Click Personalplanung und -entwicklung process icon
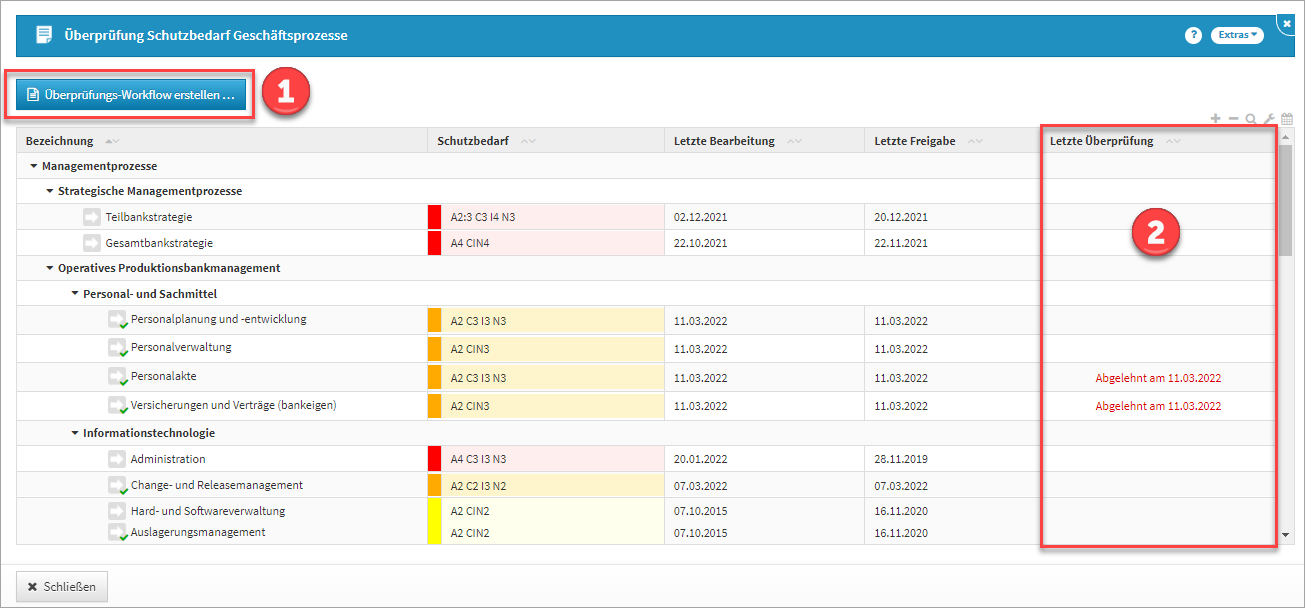This screenshot has width=1305, height=608. (118, 320)
